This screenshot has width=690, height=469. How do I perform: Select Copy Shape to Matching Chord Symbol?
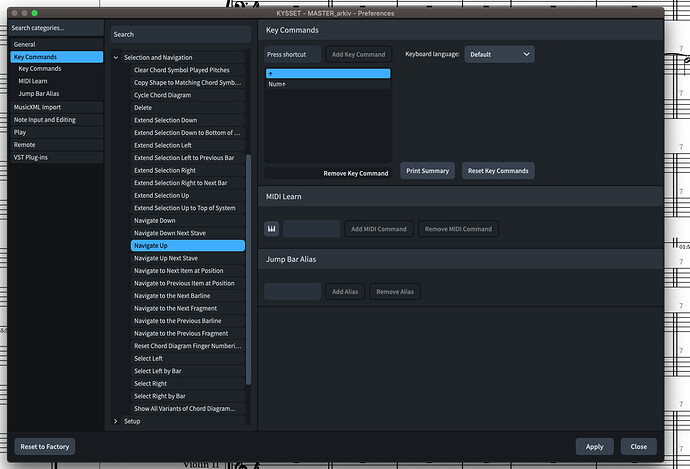188,83
